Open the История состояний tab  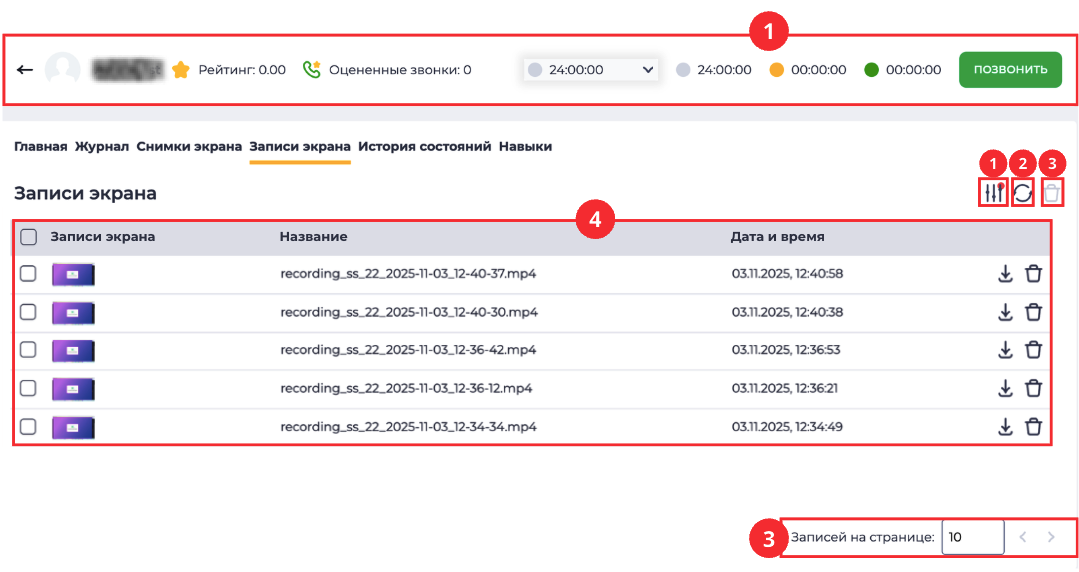coord(425,147)
